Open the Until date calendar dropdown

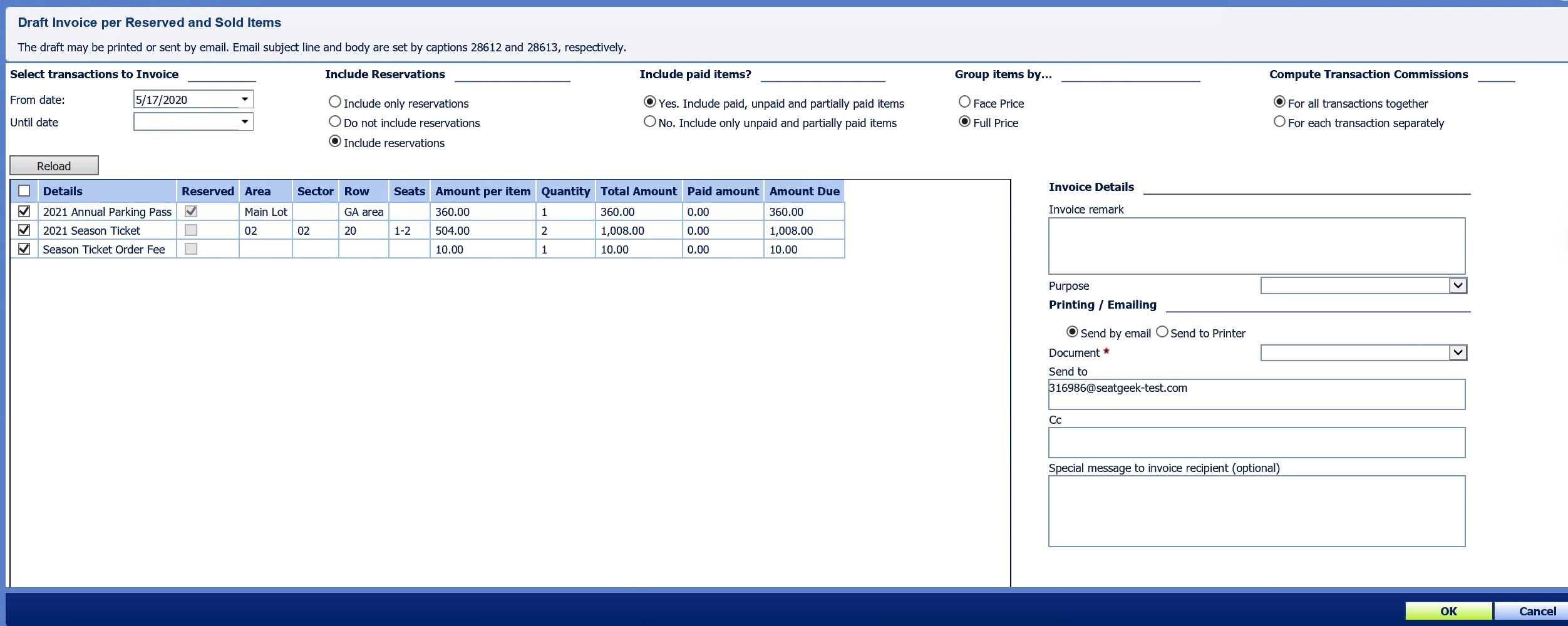(x=246, y=121)
